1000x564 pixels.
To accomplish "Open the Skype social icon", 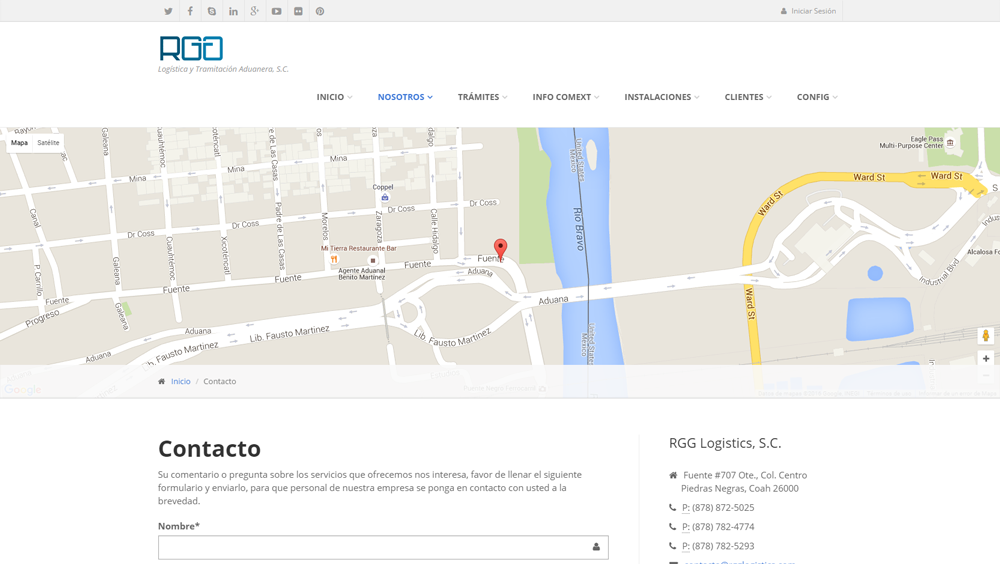I will pos(212,11).
